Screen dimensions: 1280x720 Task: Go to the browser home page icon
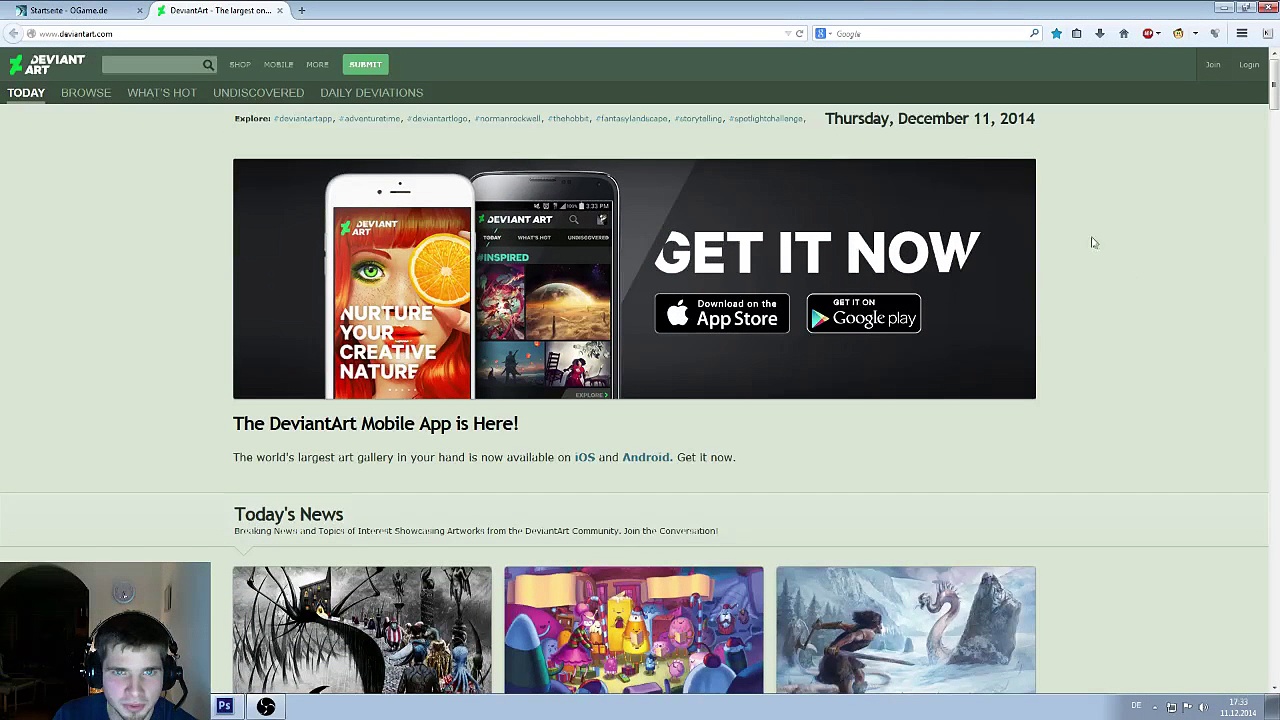pyautogui.click(x=1123, y=34)
